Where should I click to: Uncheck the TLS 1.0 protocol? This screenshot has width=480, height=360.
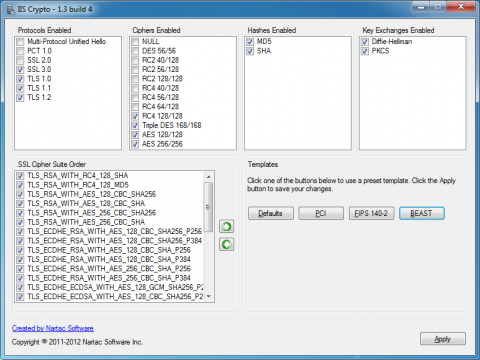click(21, 79)
